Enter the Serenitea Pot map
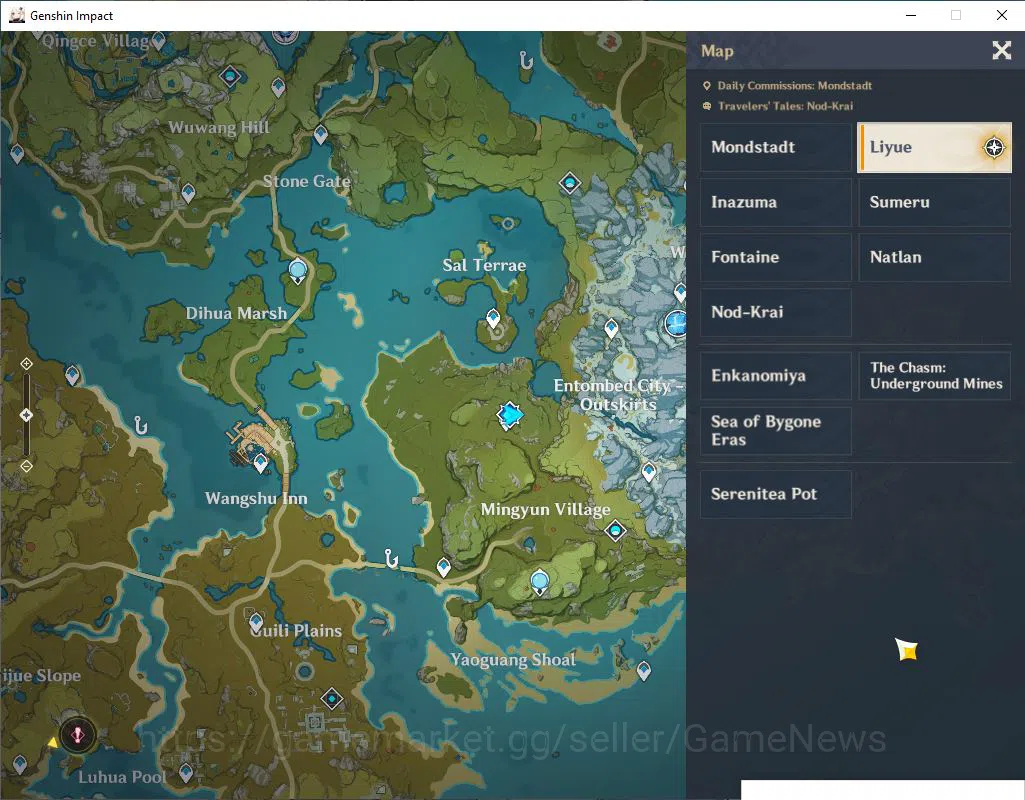This screenshot has height=800, width=1025. coord(776,494)
